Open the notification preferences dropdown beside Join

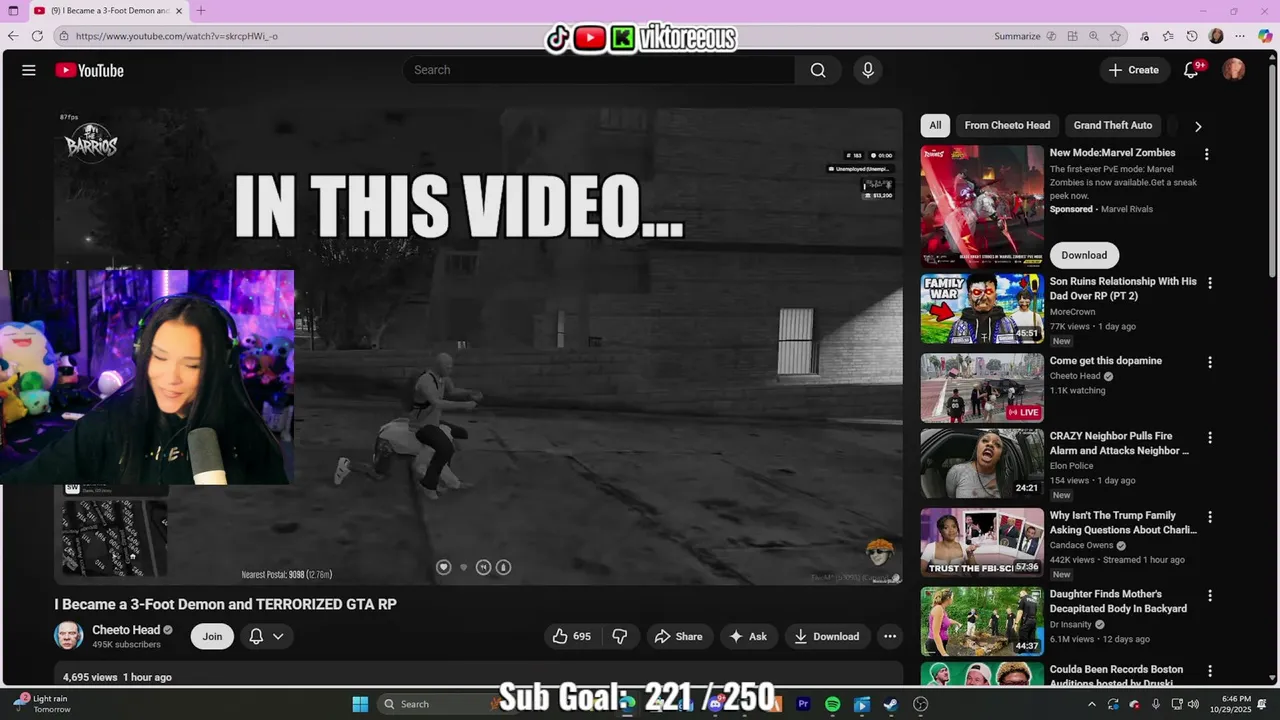click(x=266, y=636)
